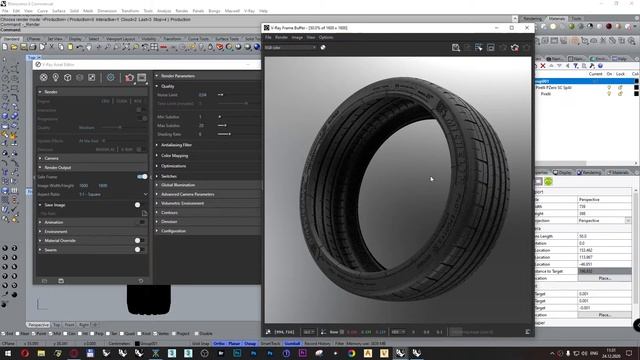Viewport: 640px width, 360px height.
Task: Open Lights bulb icon in Asset Editor
Action: (x=56, y=78)
